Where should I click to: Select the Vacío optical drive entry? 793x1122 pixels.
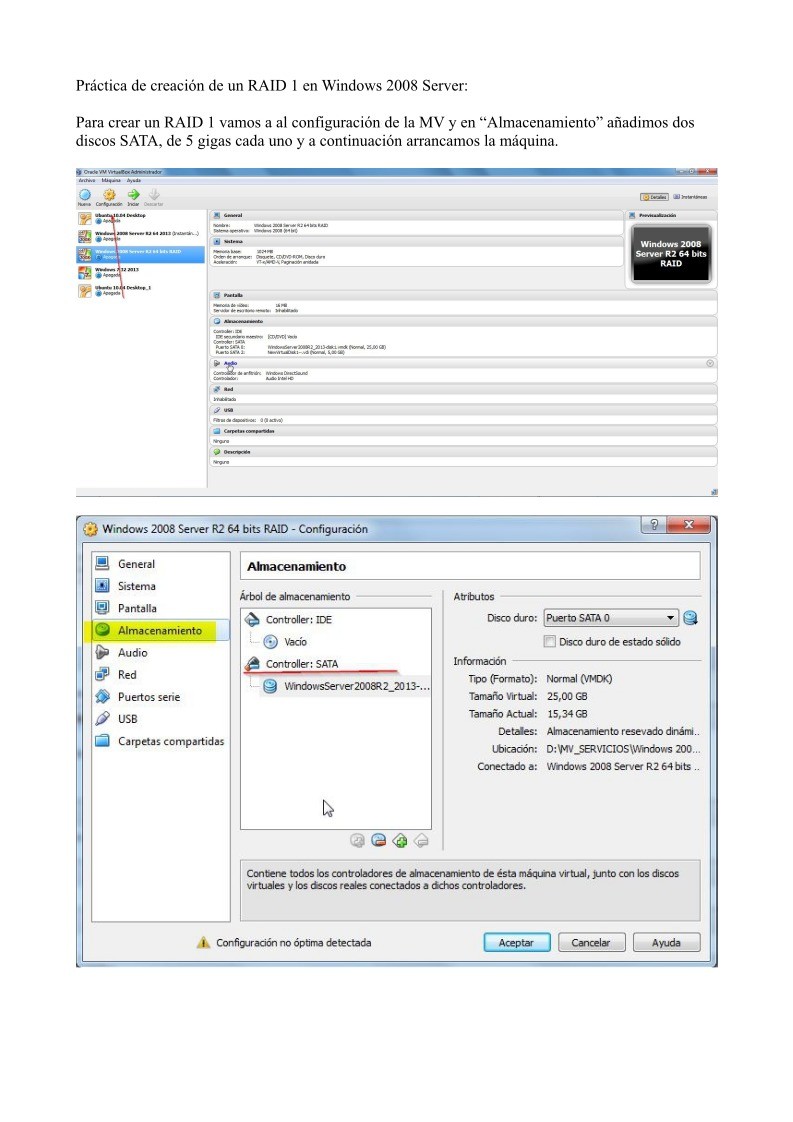pyautogui.click(x=295, y=642)
